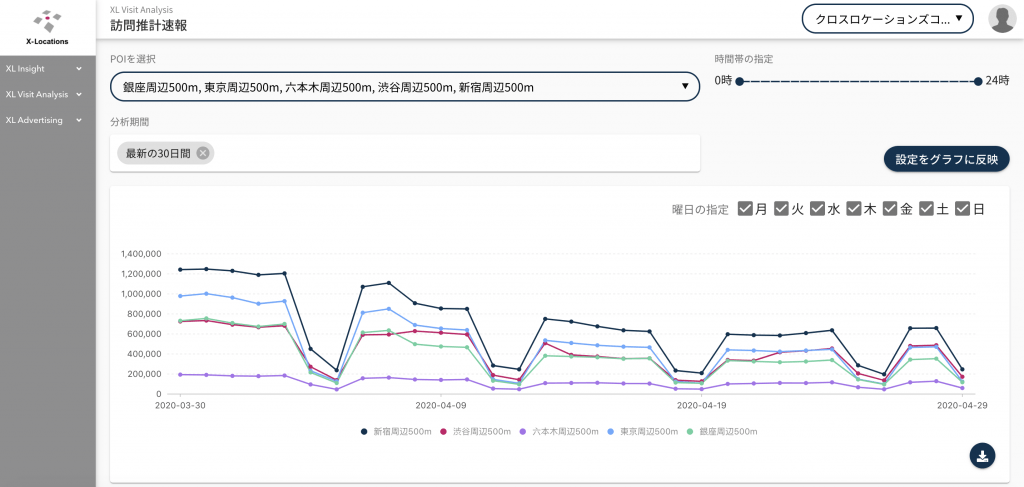
Task: Click inside the 分析期間 input field
Action: [450, 153]
